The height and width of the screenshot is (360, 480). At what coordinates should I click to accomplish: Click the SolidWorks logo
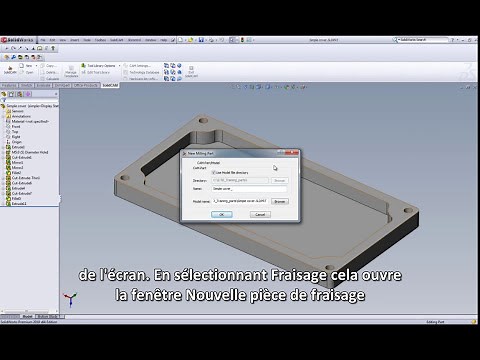click(17, 40)
